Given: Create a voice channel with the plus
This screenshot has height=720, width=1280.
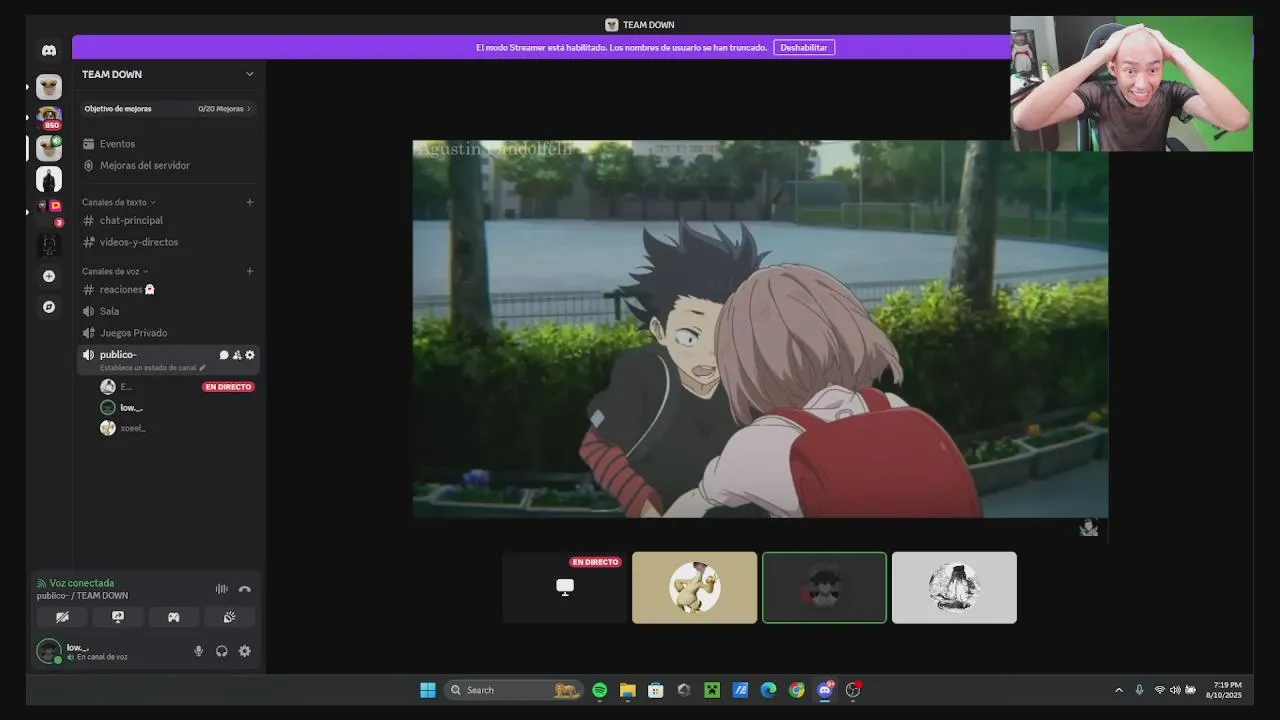Looking at the screenshot, I should 250,271.
